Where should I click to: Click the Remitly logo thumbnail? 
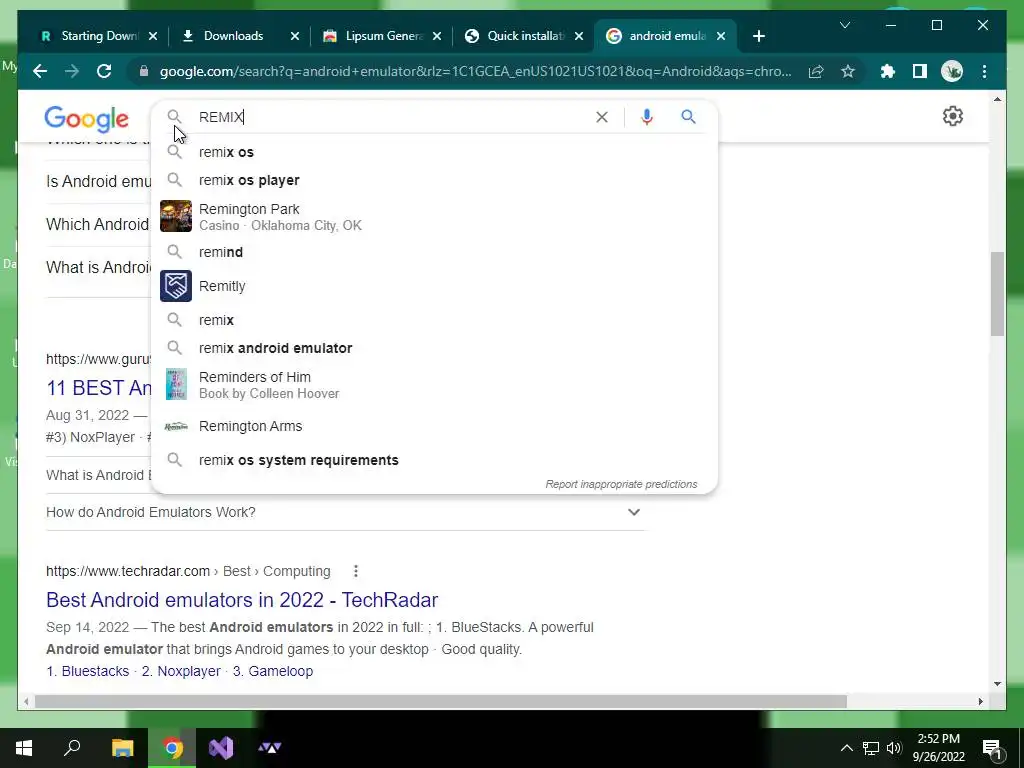(176, 286)
